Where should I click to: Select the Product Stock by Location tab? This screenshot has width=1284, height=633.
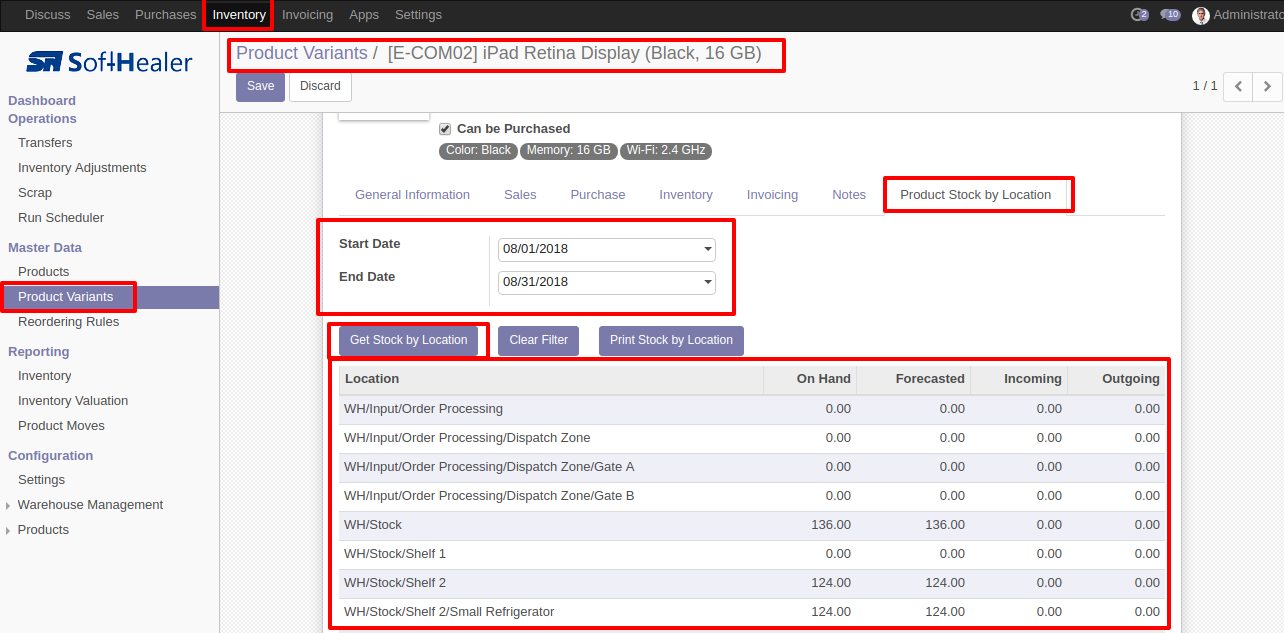tap(976, 195)
